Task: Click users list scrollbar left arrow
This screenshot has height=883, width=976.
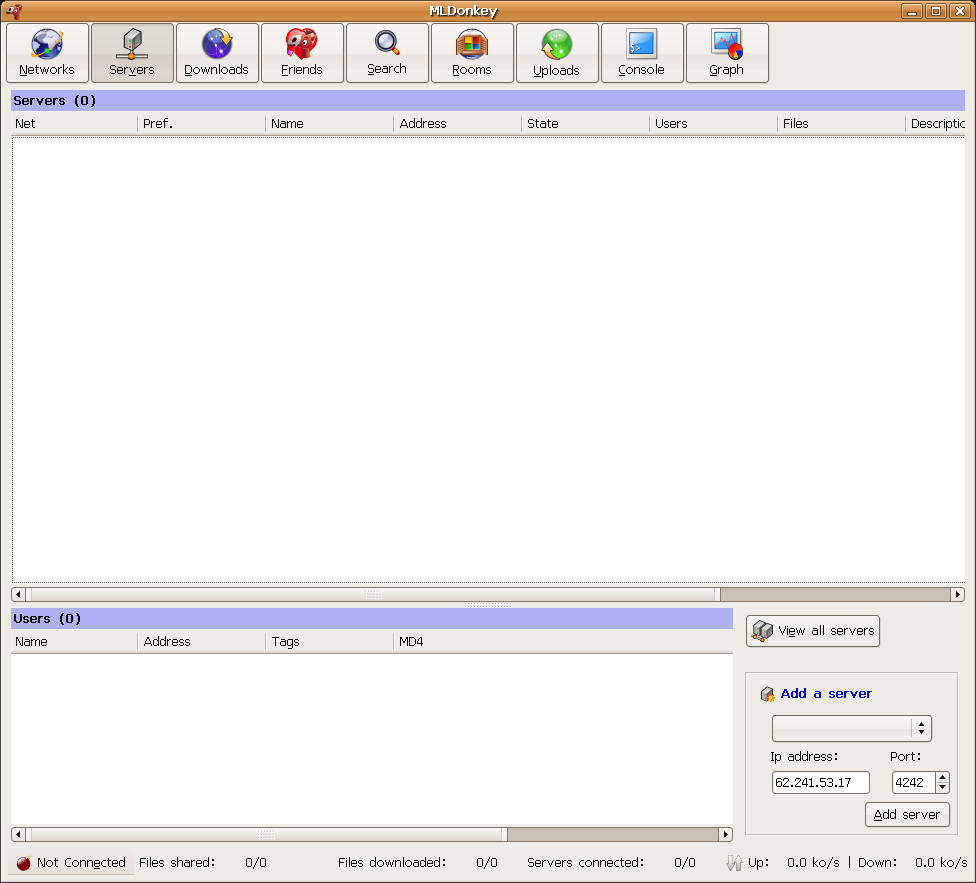Action: coord(18,834)
